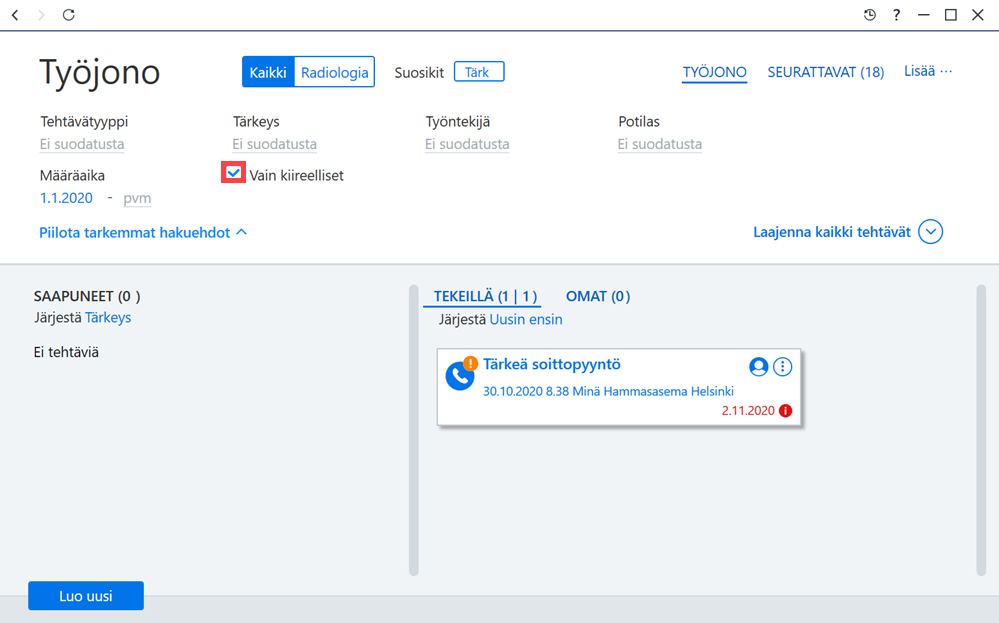
Task: Click the assigned user avatar icon on task card
Action: [x=758, y=367]
